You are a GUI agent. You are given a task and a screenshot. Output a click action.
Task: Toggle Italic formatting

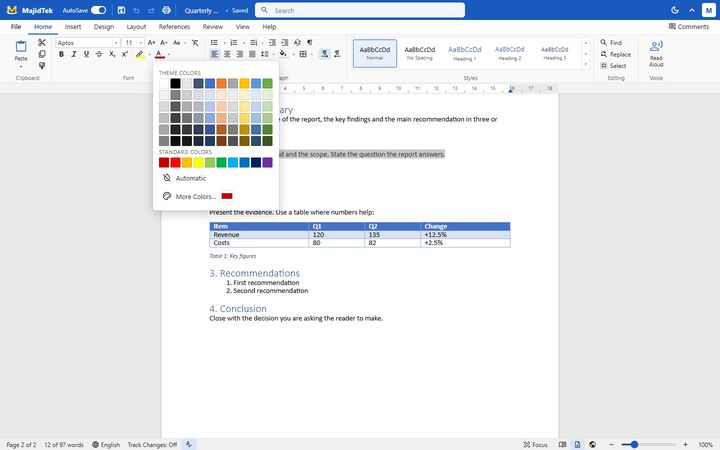coord(73,54)
